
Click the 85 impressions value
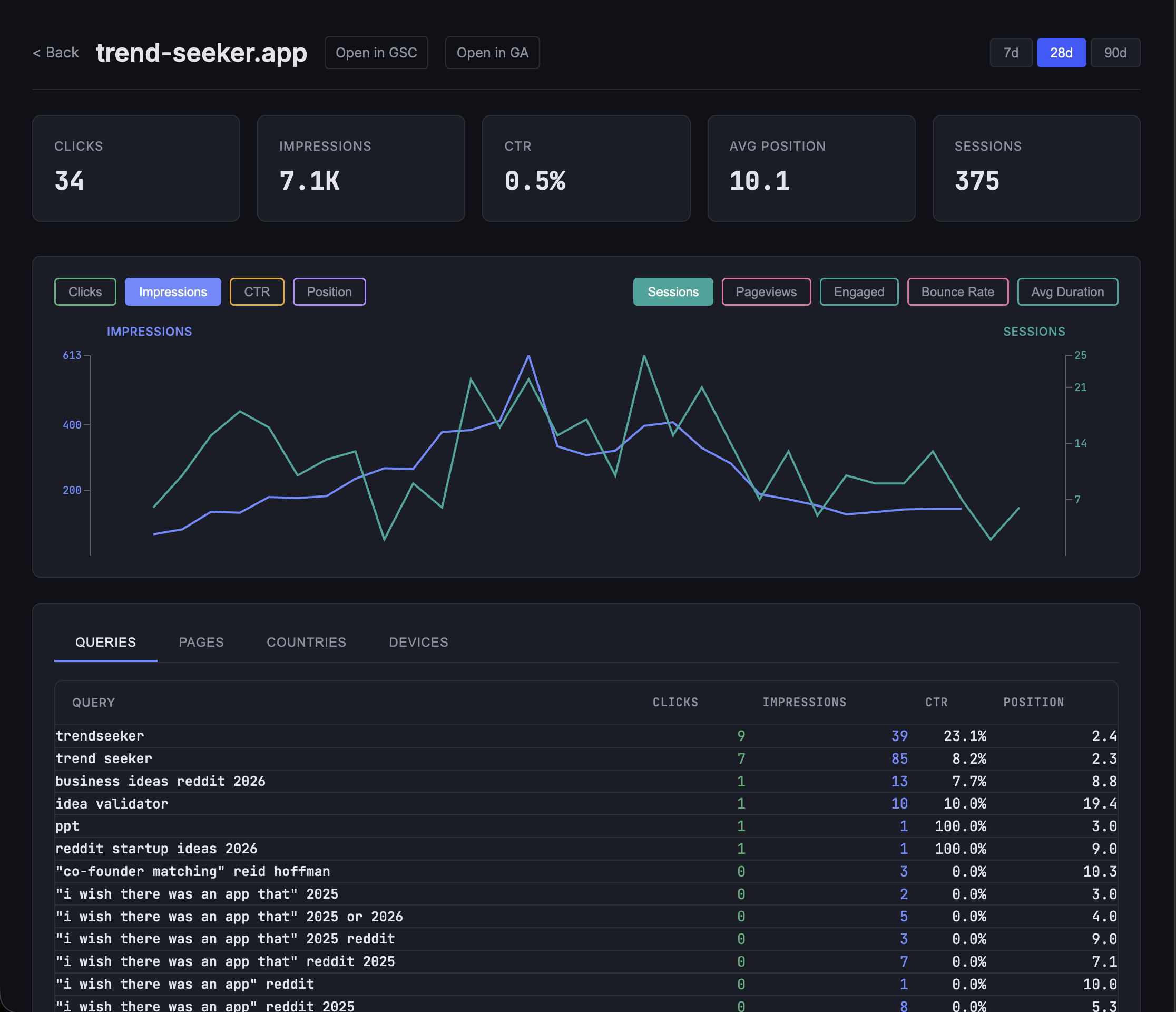[899, 758]
